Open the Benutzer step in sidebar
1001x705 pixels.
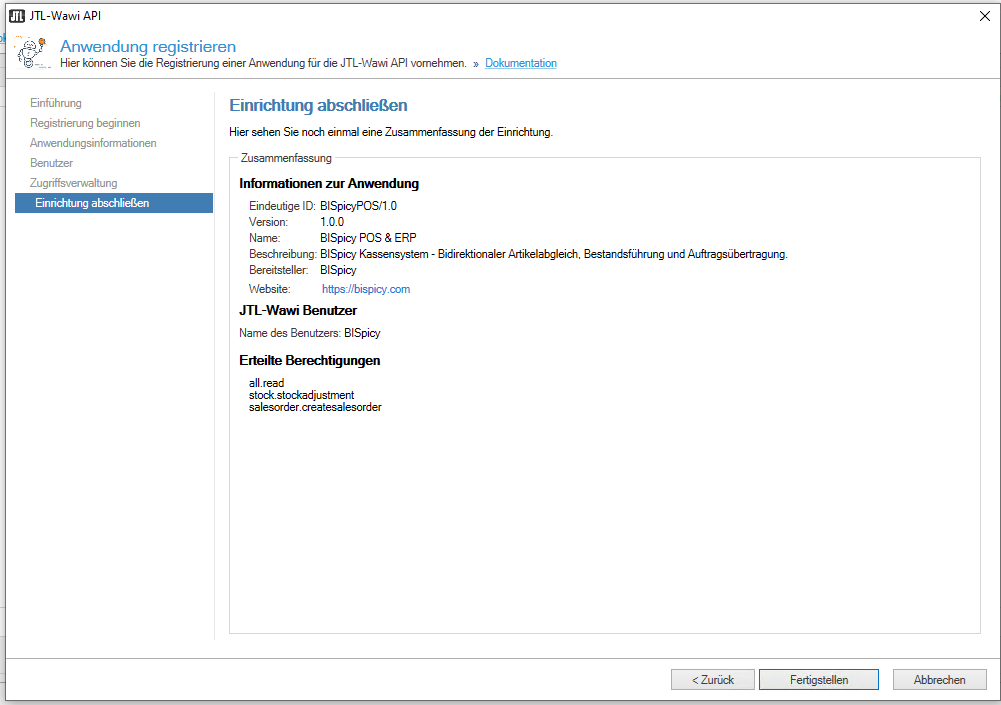click(51, 163)
